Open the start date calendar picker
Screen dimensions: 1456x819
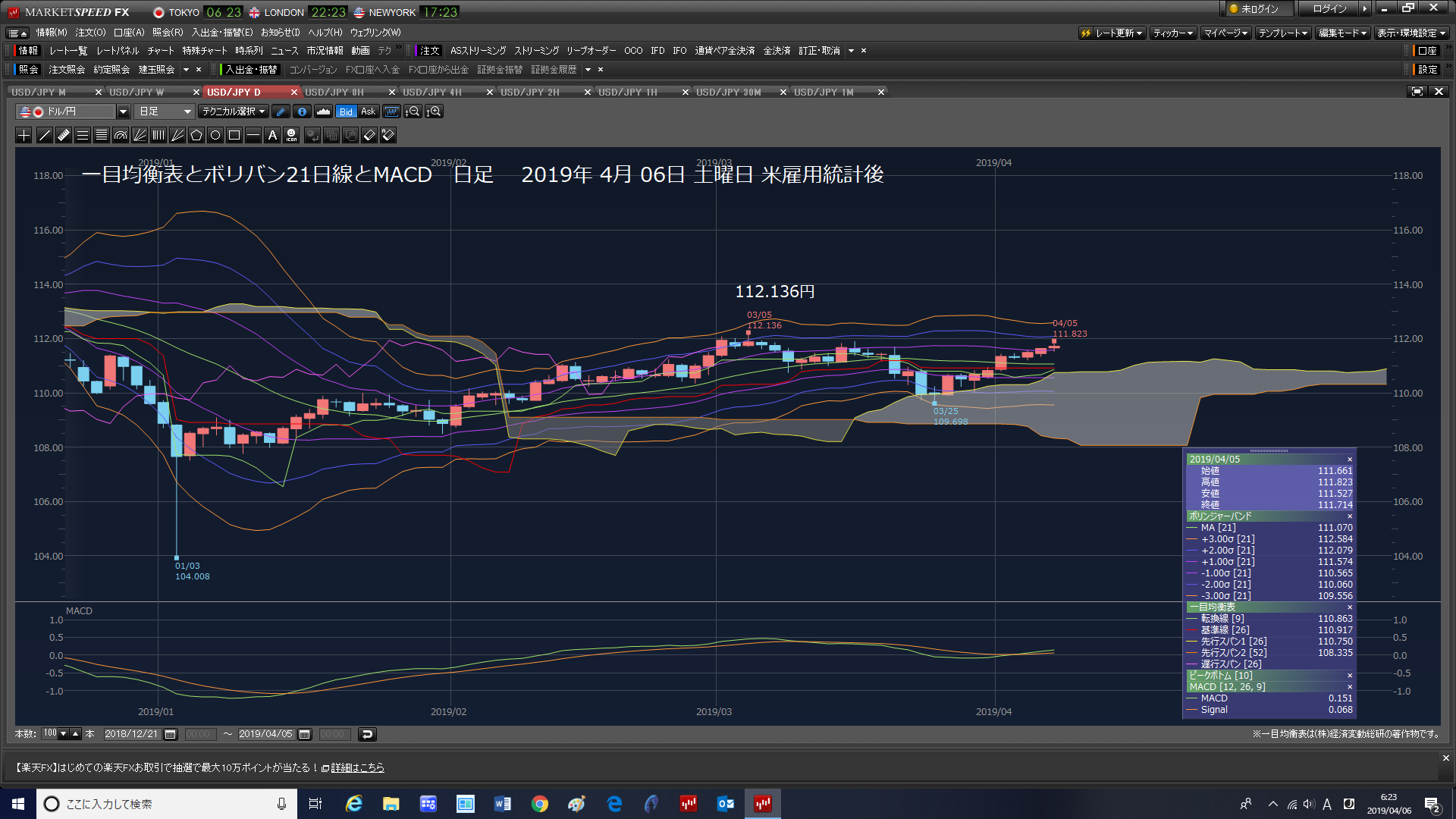pyautogui.click(x=171, y=734)
